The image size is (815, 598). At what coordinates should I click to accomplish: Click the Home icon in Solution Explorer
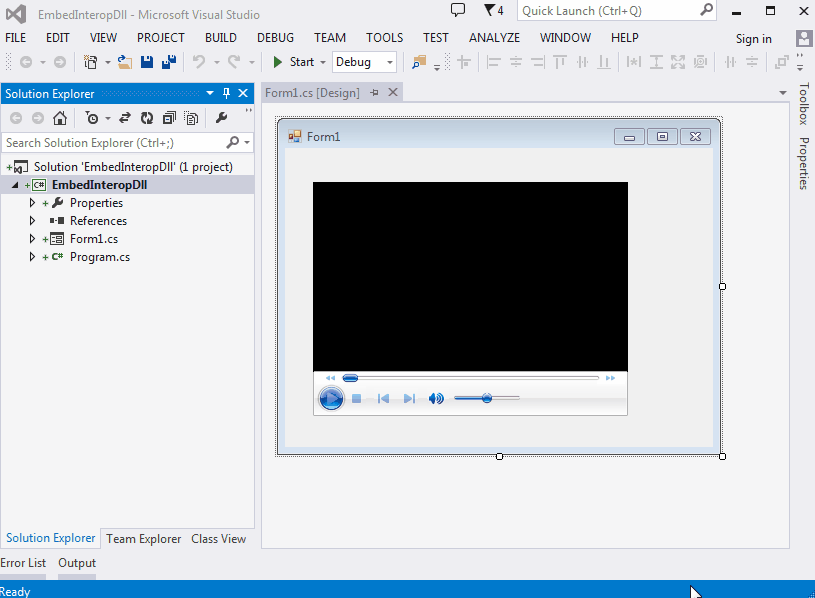point(60,118)
